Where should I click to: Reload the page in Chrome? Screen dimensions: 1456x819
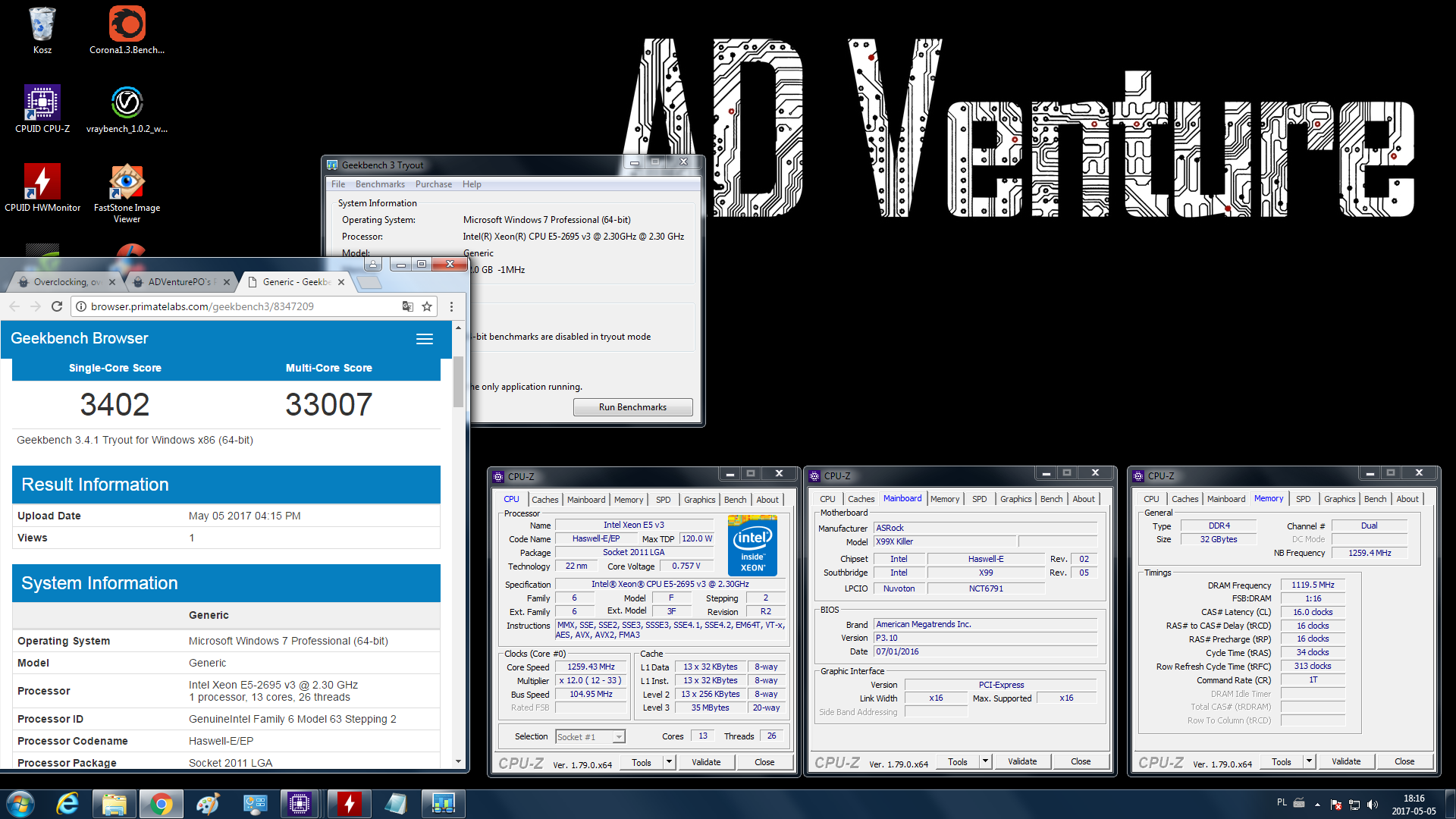pos(56,306)
